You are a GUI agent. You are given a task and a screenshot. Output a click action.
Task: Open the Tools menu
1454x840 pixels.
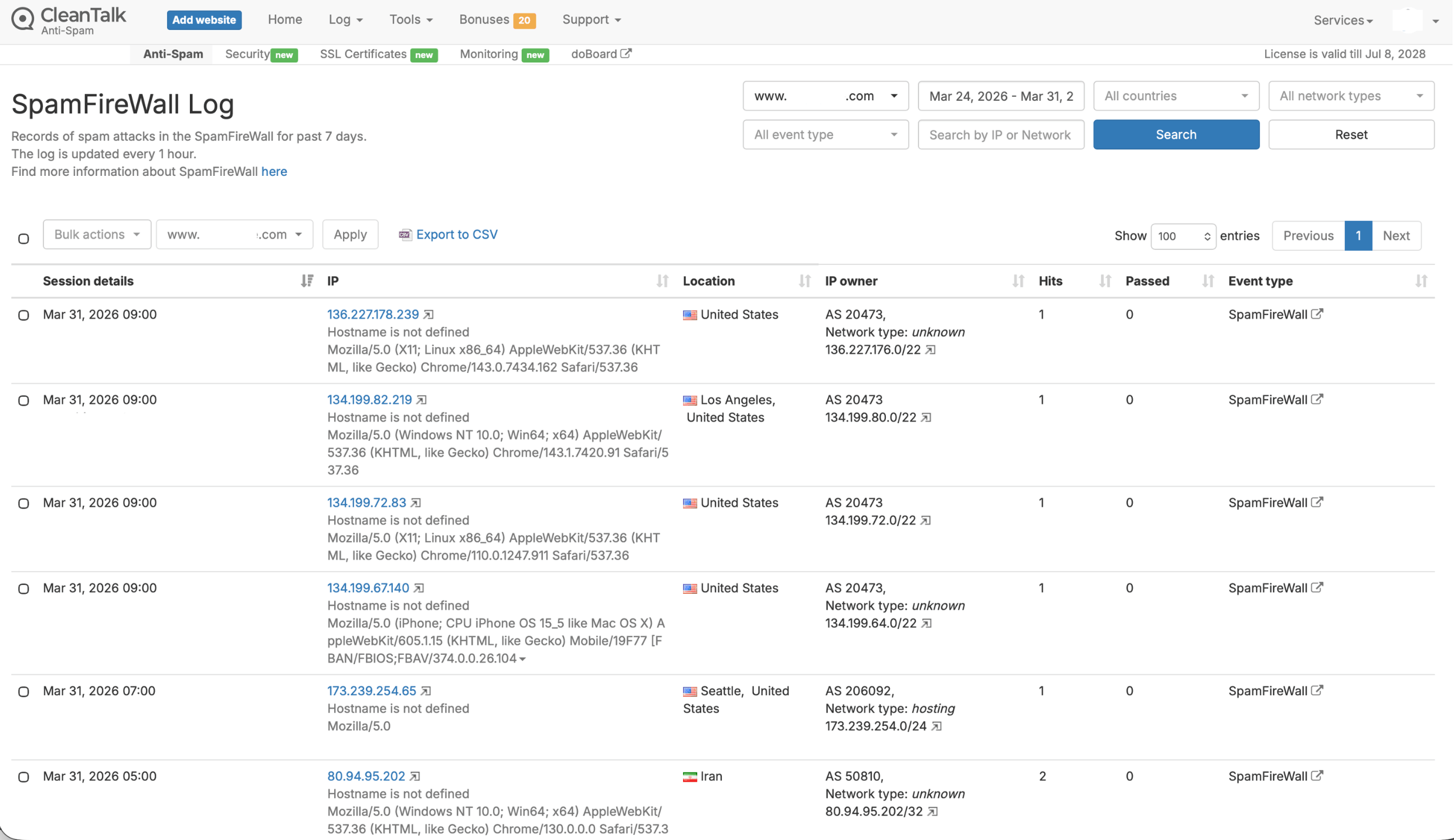[411, 19]
